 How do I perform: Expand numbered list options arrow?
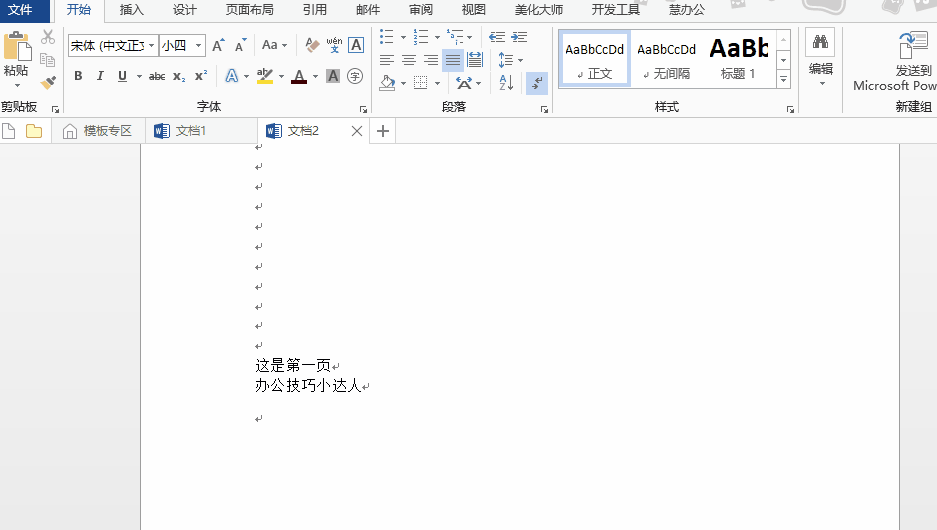pyautogui.click(x=437, y=38)
